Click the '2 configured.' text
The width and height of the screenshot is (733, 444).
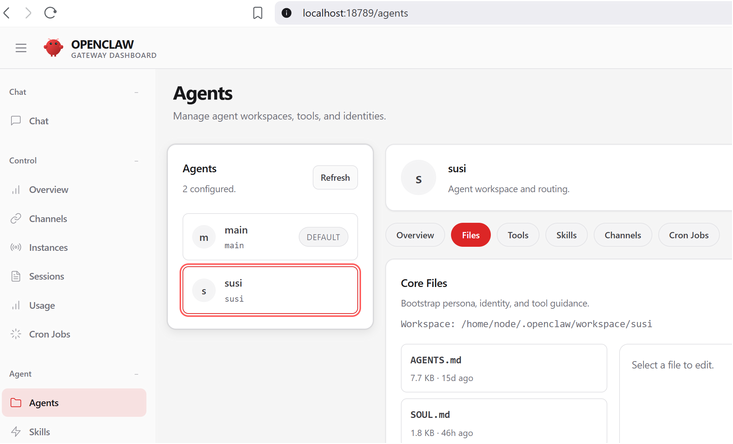coord(209,189)
